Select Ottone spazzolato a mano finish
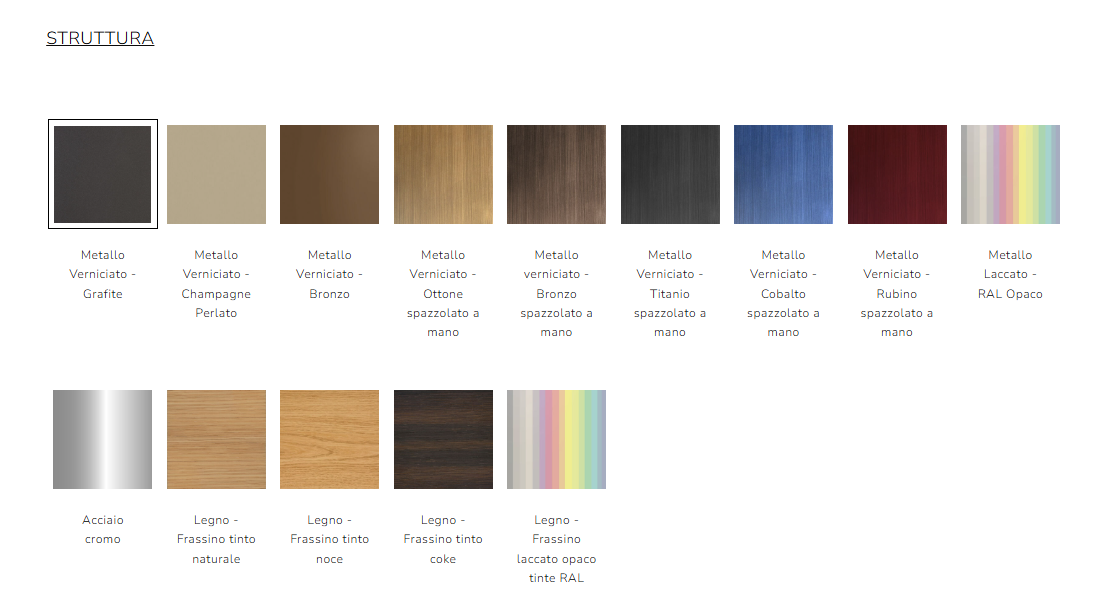 click(443, 174)
